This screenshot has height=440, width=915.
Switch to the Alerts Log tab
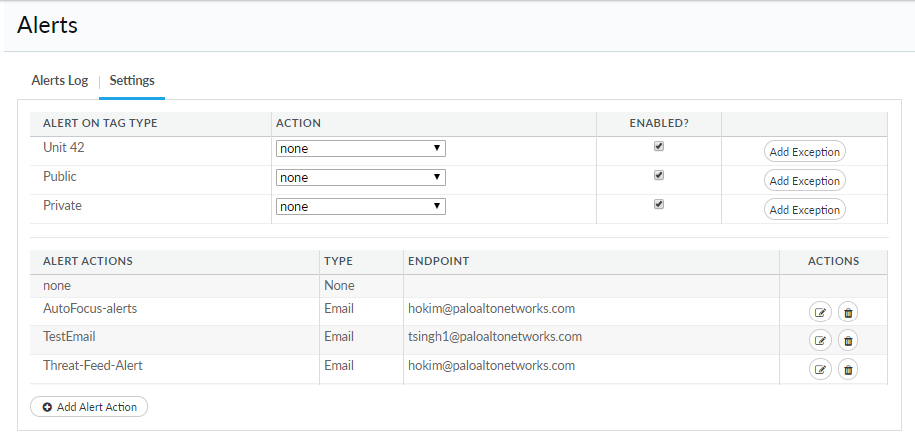point(60,81)
